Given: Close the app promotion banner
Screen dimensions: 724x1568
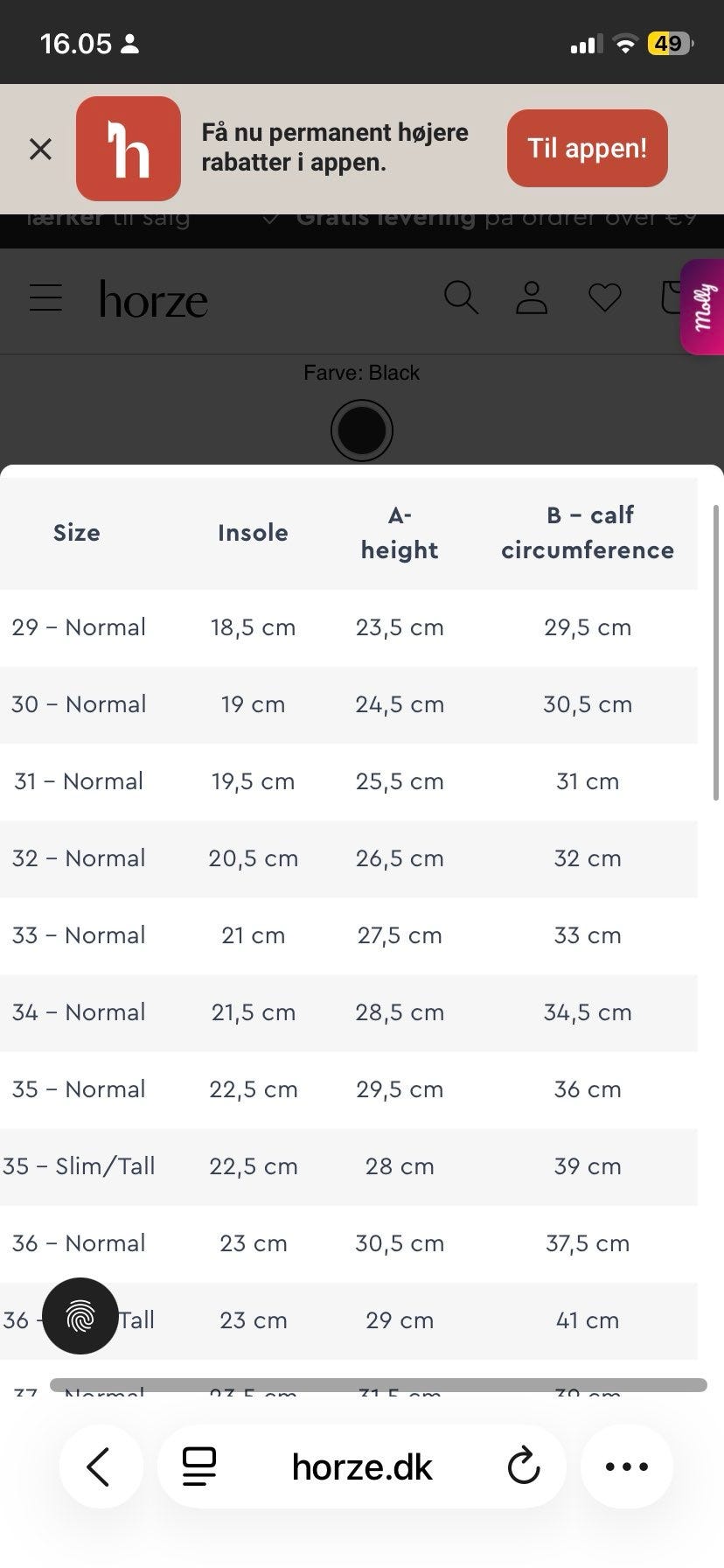Looking at the screenshot, I should [x=40, y=149].
